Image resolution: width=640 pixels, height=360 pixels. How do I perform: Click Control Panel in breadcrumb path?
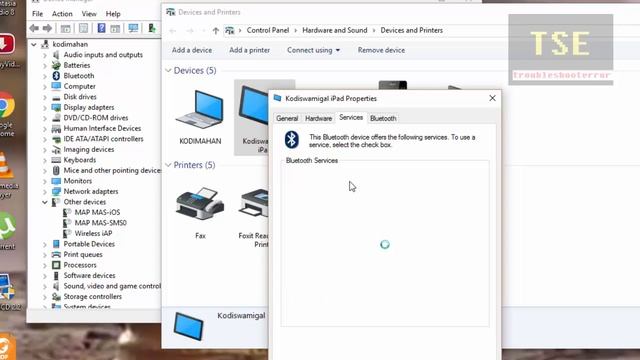(268, 30)
